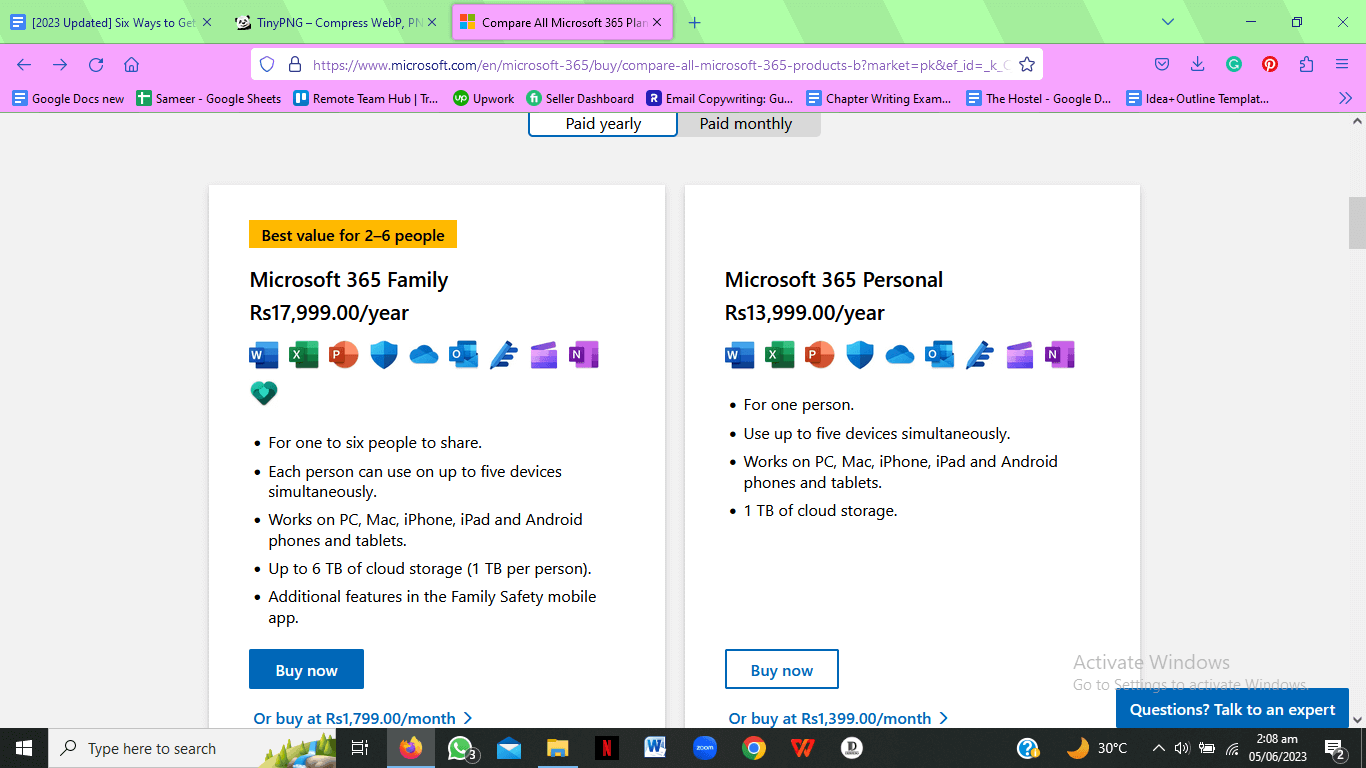The width and height of the screenshot is (1366, 768).
Task: Open the notification center icon
Action: [1335, 748]
